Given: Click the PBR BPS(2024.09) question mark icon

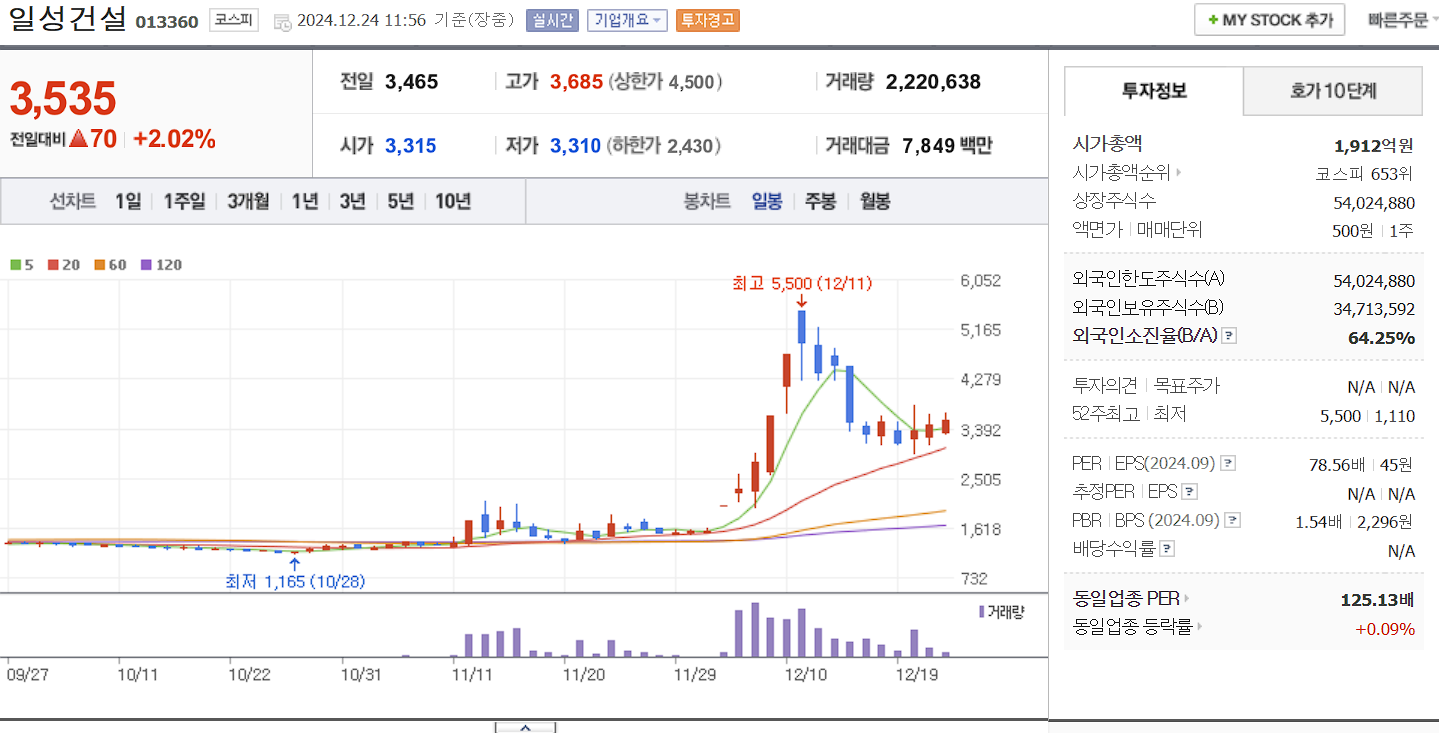Looking at the screenshot, I should click(1232, 520).
